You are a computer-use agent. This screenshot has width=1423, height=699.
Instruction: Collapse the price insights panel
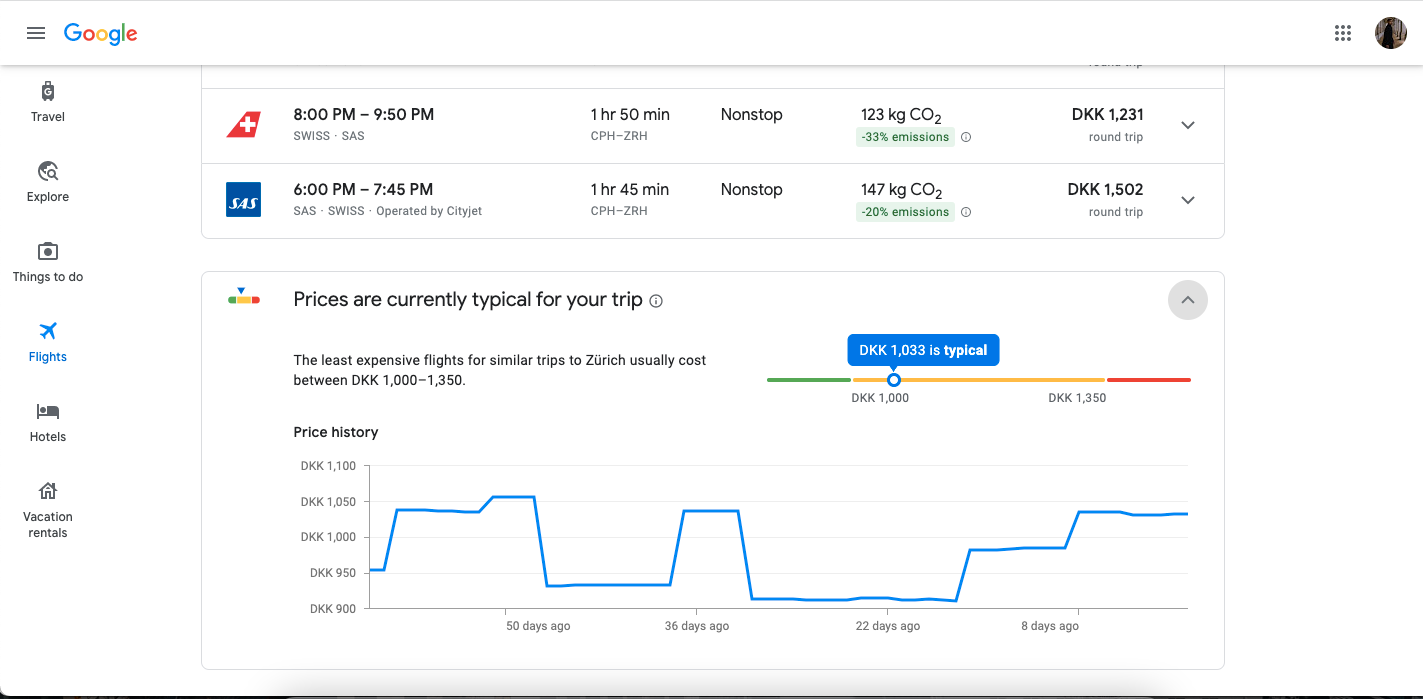1187,300
